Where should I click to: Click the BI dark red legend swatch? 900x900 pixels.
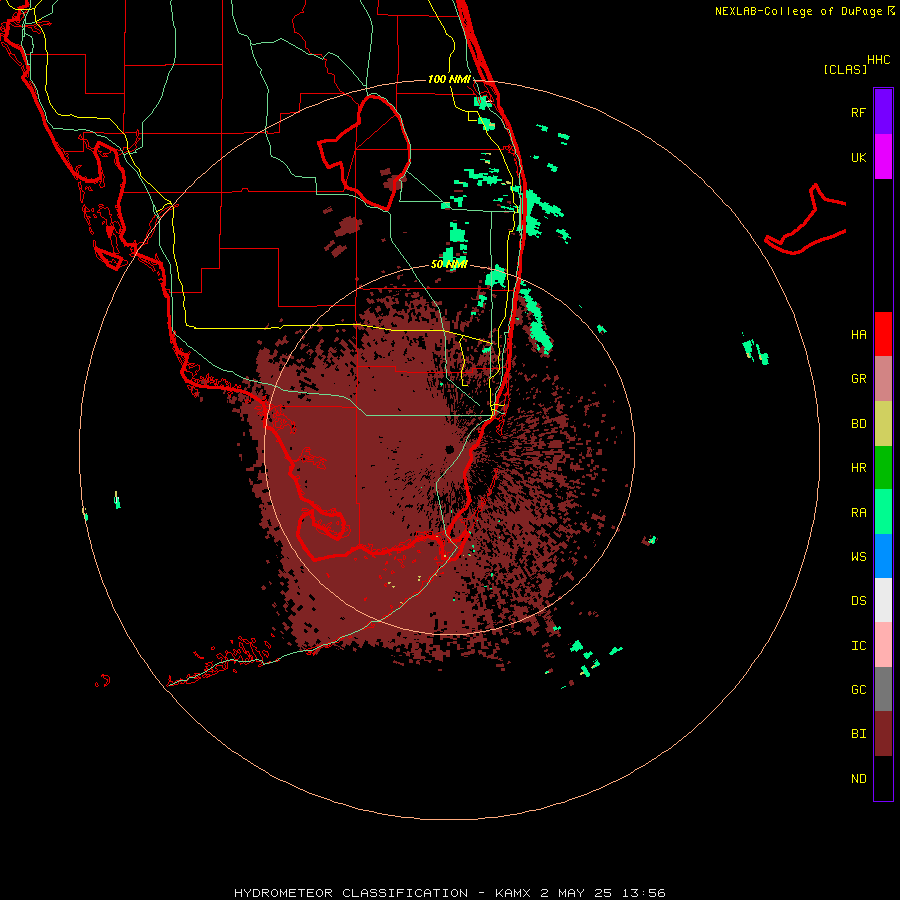coord(883,734)
